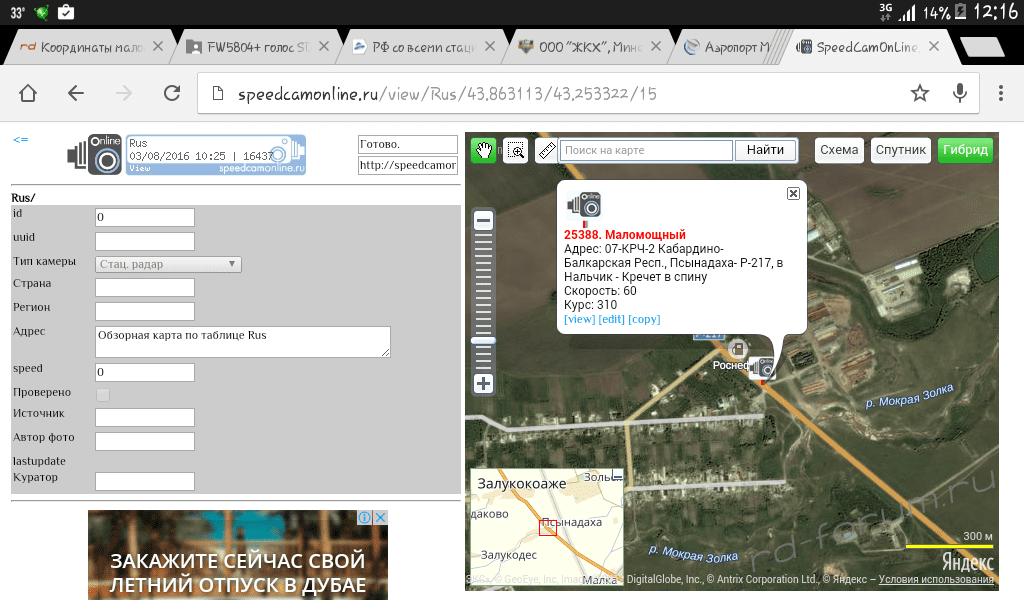Viewport: 1024px width, 600px height.
Task: Open the Тип камеры dropdown
Action: (x=168, y=264)
